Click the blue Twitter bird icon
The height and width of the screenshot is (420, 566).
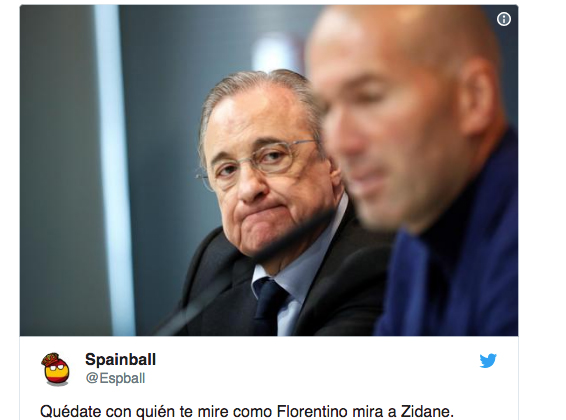488,360
